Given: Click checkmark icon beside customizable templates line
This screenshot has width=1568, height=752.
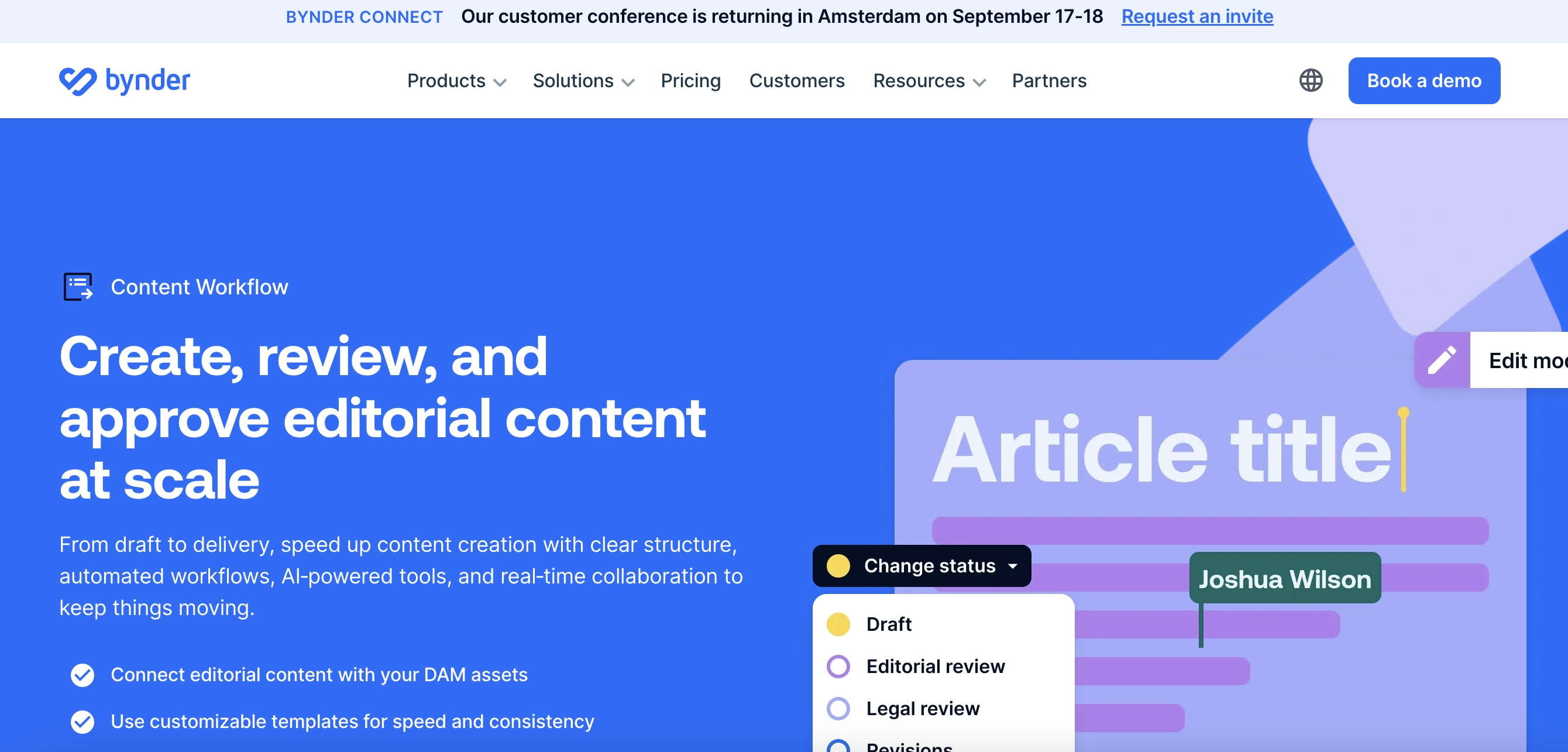Looking at the screenshot, I should tap(82, 722).
